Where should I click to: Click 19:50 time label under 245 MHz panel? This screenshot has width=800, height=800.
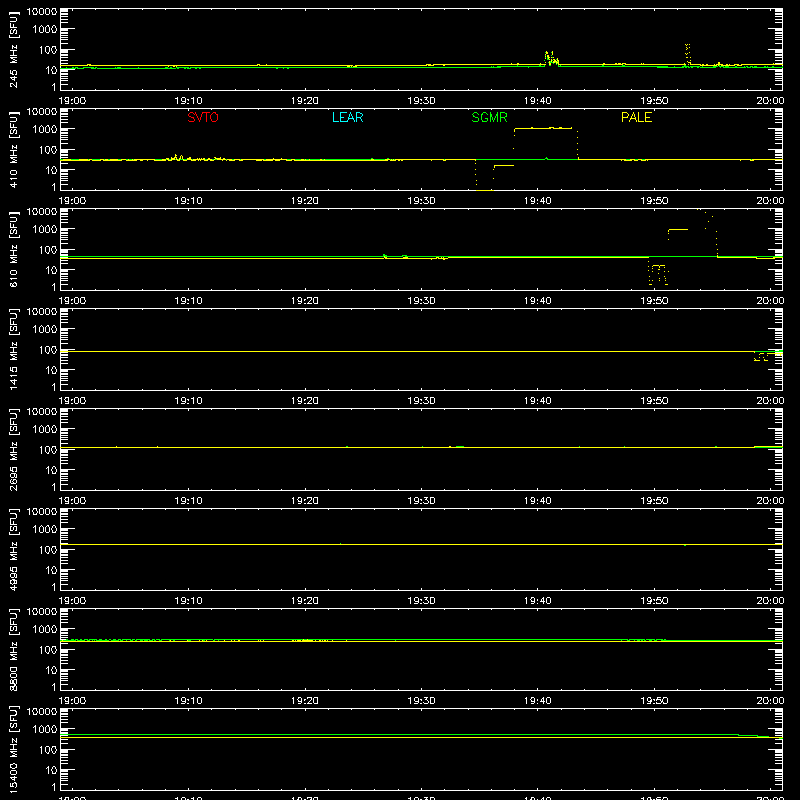click(654, 101)
